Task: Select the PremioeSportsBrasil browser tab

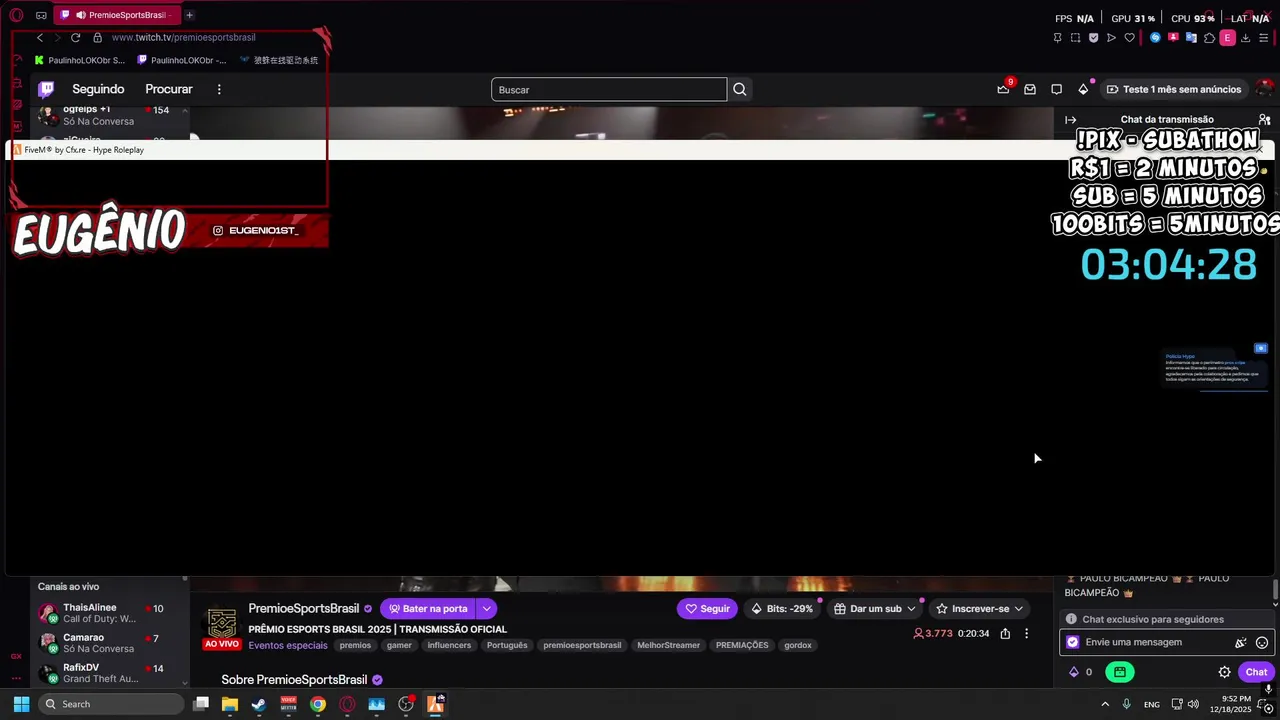Action: pos(118,15)
